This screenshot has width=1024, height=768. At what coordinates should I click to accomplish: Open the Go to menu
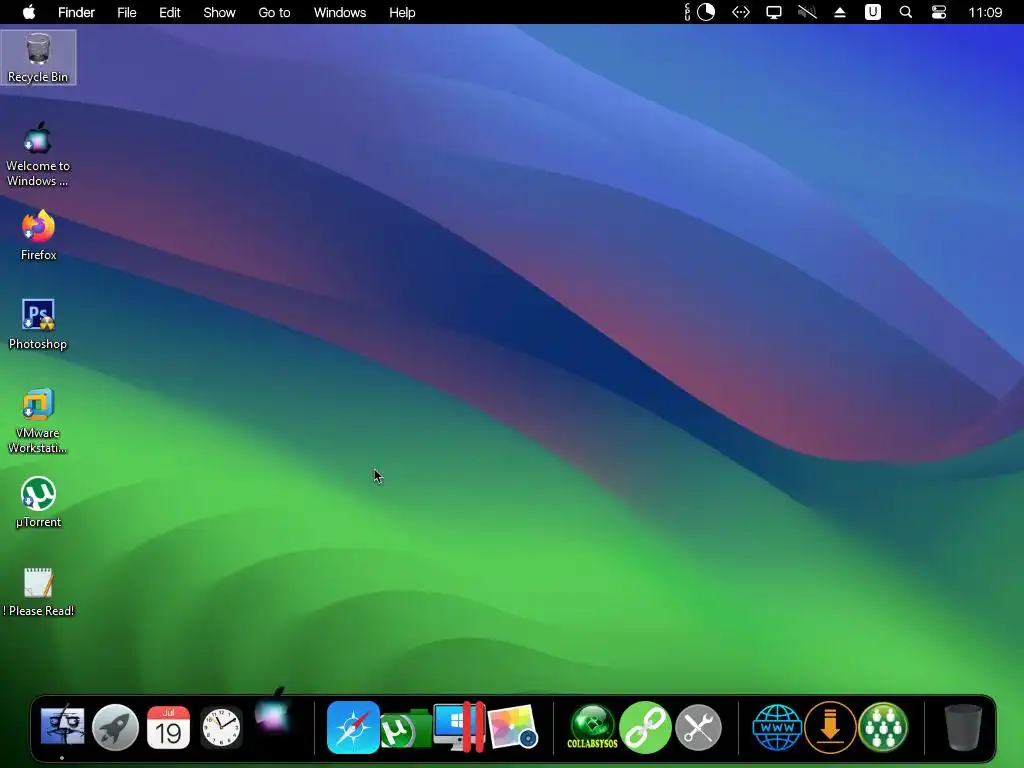point(274,12)
